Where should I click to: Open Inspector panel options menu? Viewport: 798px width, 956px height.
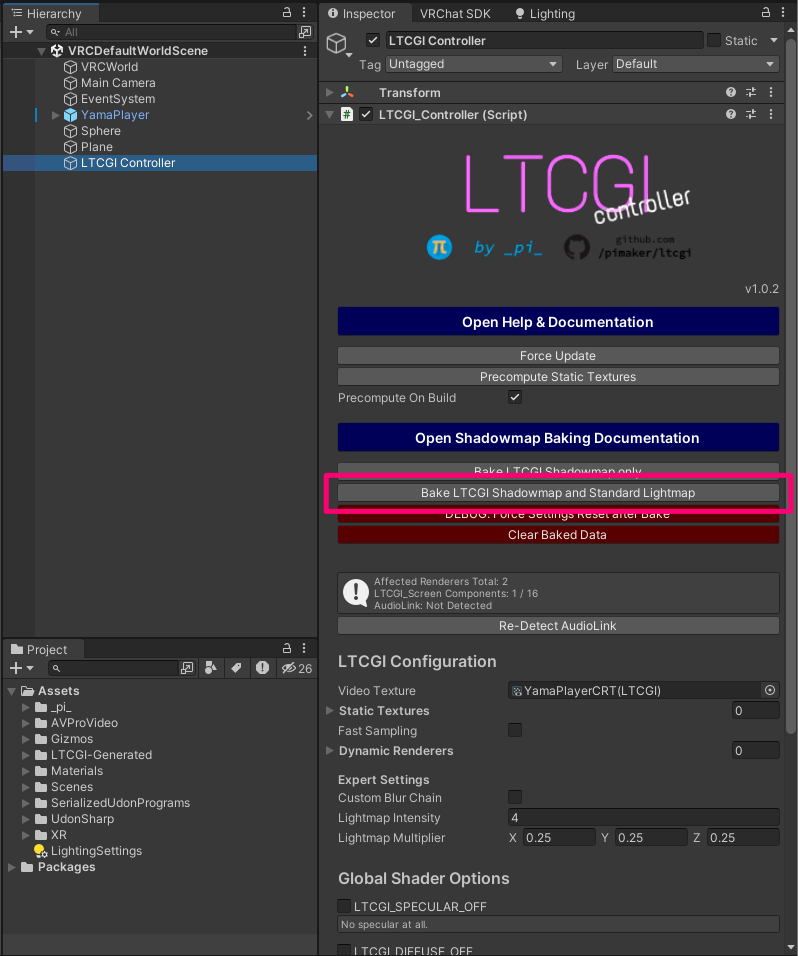(783, 12)
